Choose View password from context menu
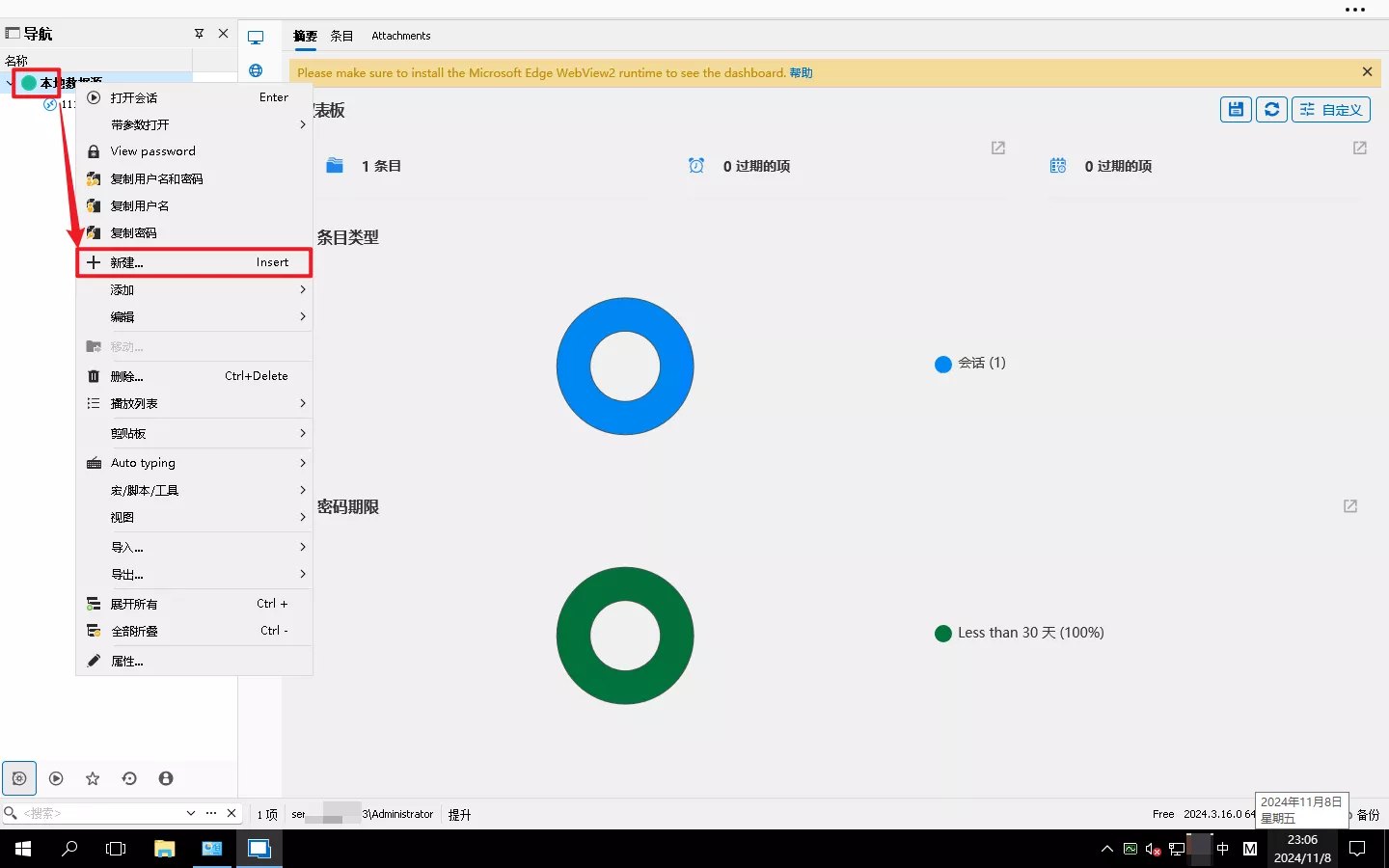Image resolution: width=1389 pixels, height=868 pixels. click(194, 151)
